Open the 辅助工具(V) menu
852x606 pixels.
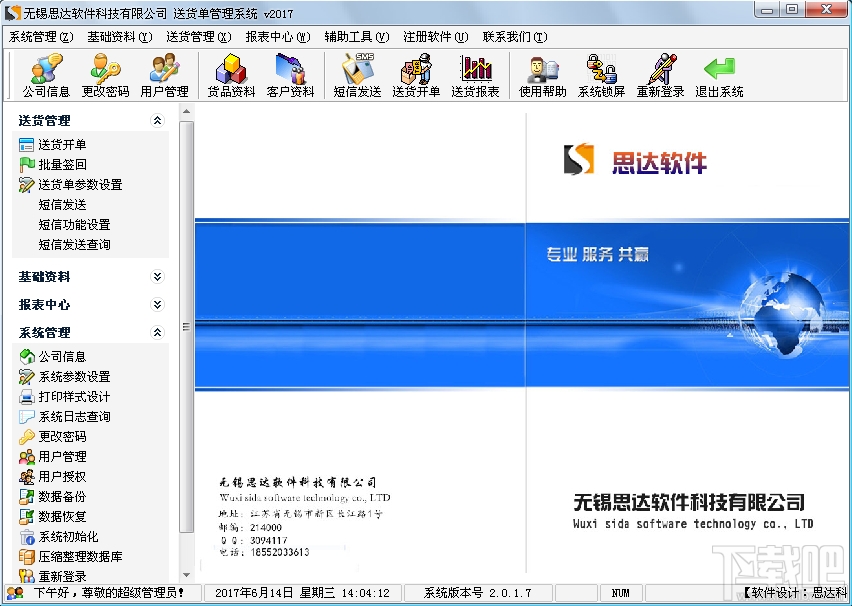(x=357, y=37)
